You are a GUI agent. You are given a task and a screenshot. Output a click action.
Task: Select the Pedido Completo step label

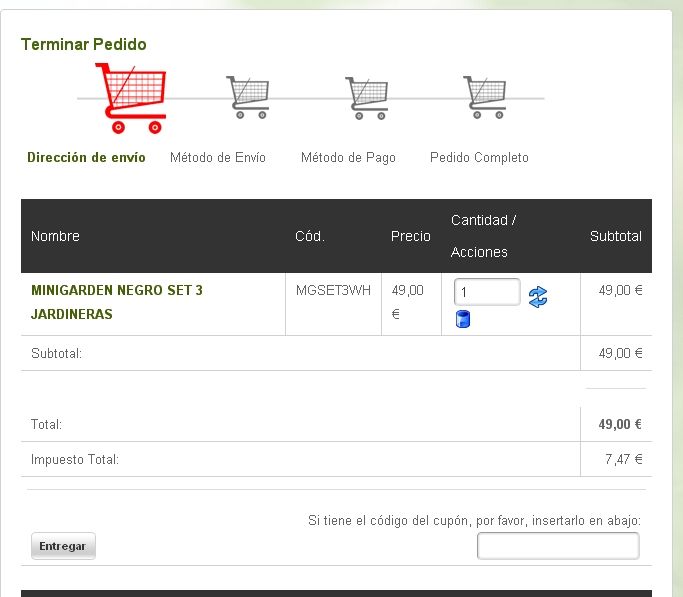(x=479, y=157)
